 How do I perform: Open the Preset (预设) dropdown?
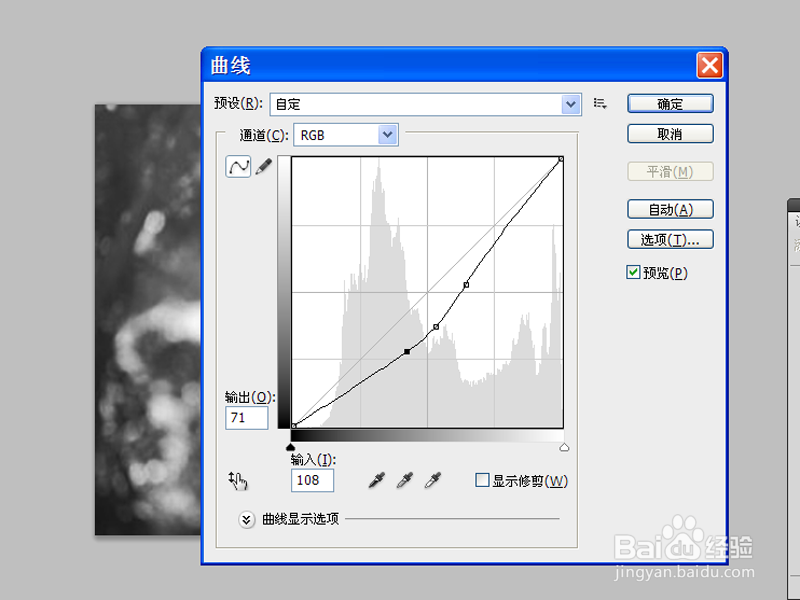[426, 105]
